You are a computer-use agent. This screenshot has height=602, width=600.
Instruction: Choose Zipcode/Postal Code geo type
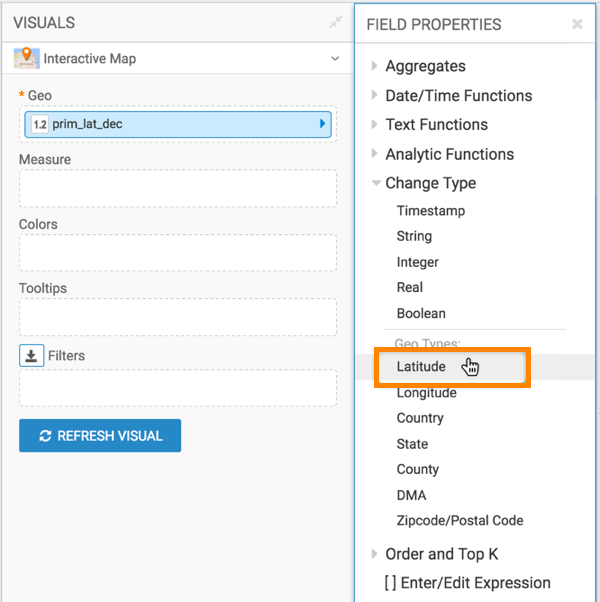click(x=459, y=520)
